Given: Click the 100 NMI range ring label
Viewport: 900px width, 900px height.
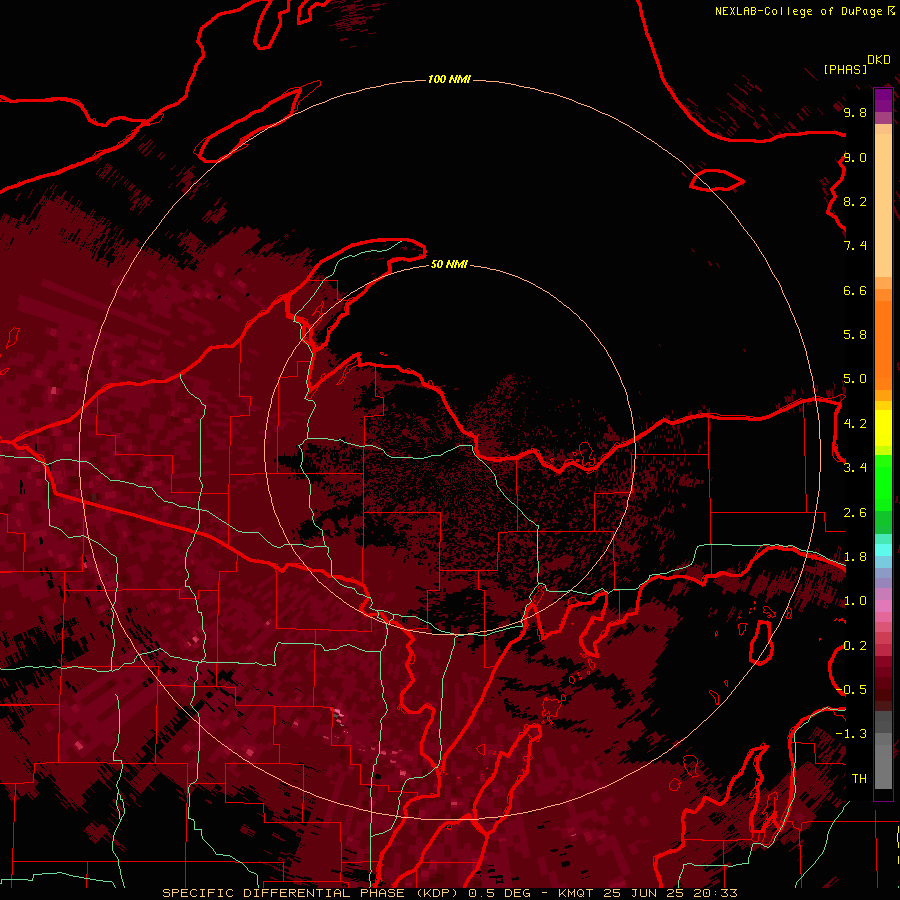Looking at the screenshot, I should click(449, 79).
